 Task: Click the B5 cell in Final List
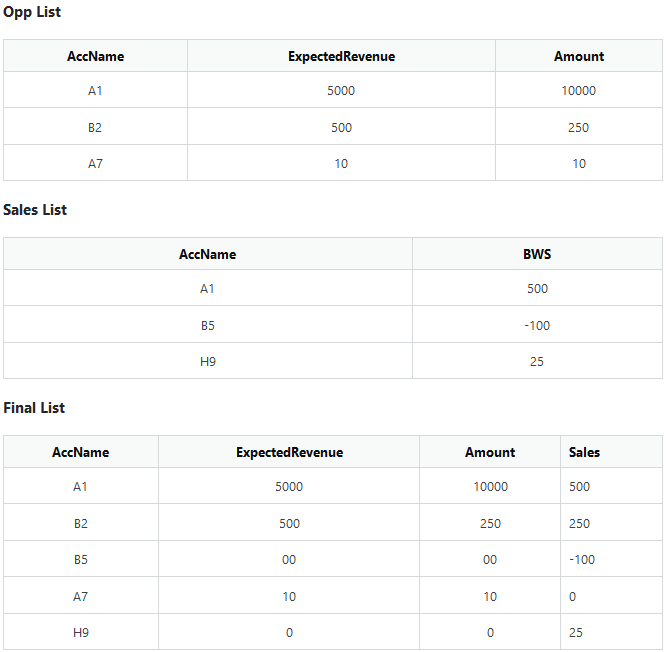coord(81,560)
